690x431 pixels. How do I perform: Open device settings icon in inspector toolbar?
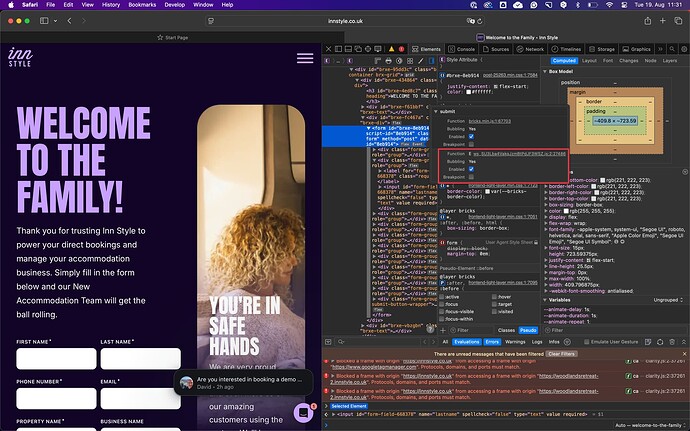point(378,49)
